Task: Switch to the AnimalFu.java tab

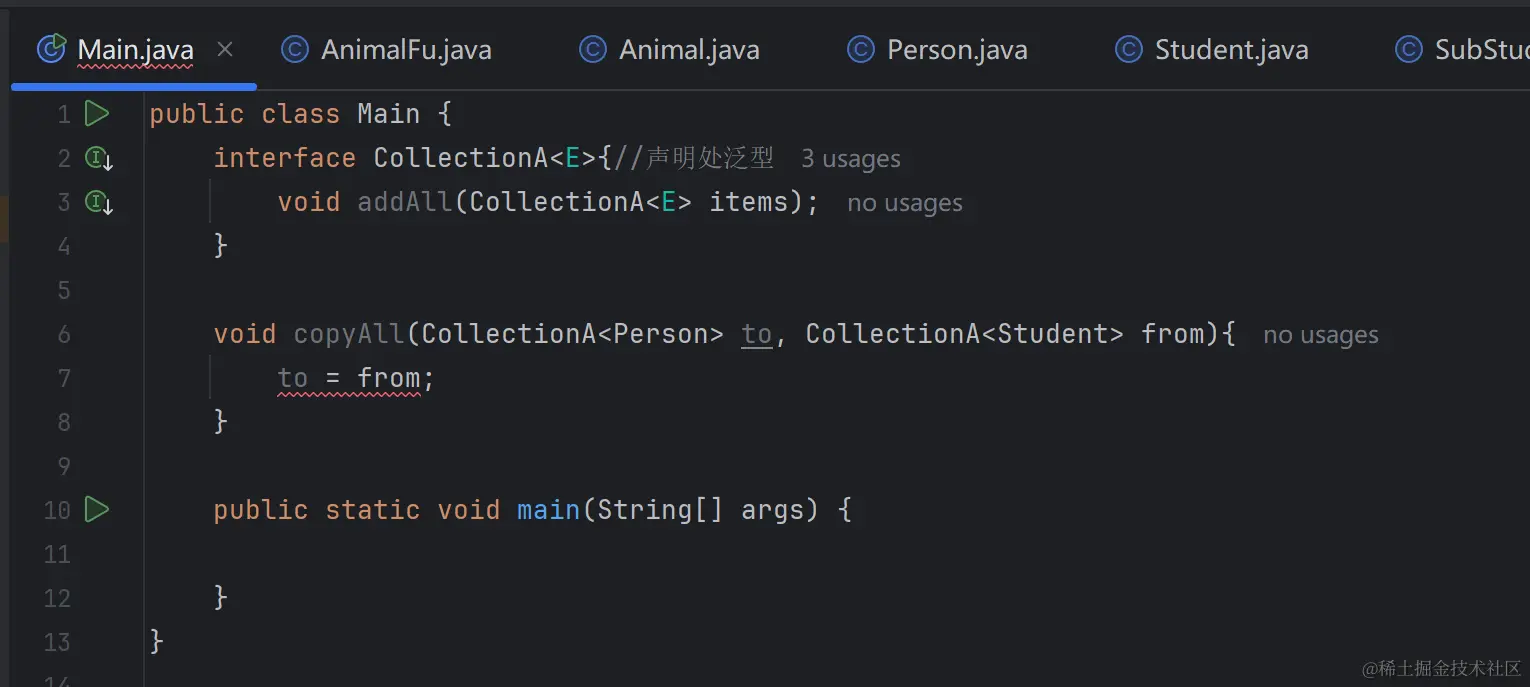Action: click(406, 50)
